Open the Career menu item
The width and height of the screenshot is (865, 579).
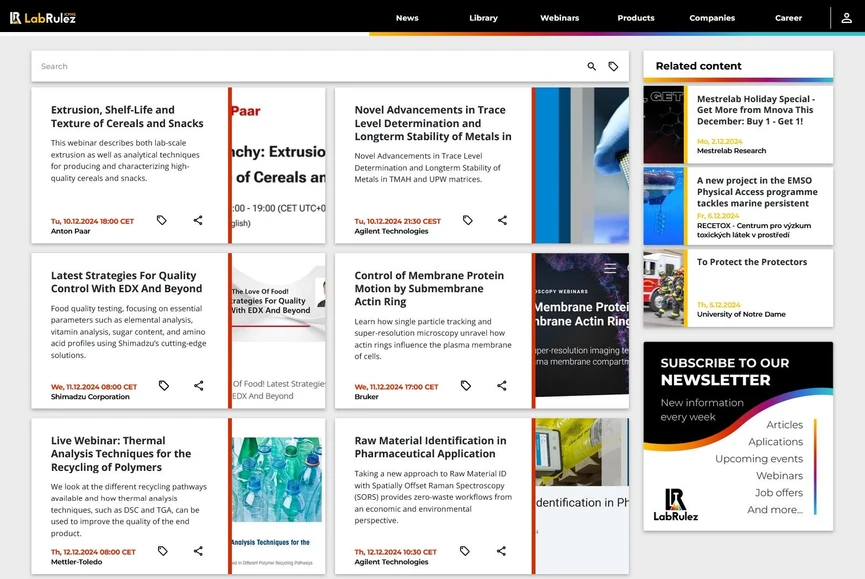click(788, 18)
